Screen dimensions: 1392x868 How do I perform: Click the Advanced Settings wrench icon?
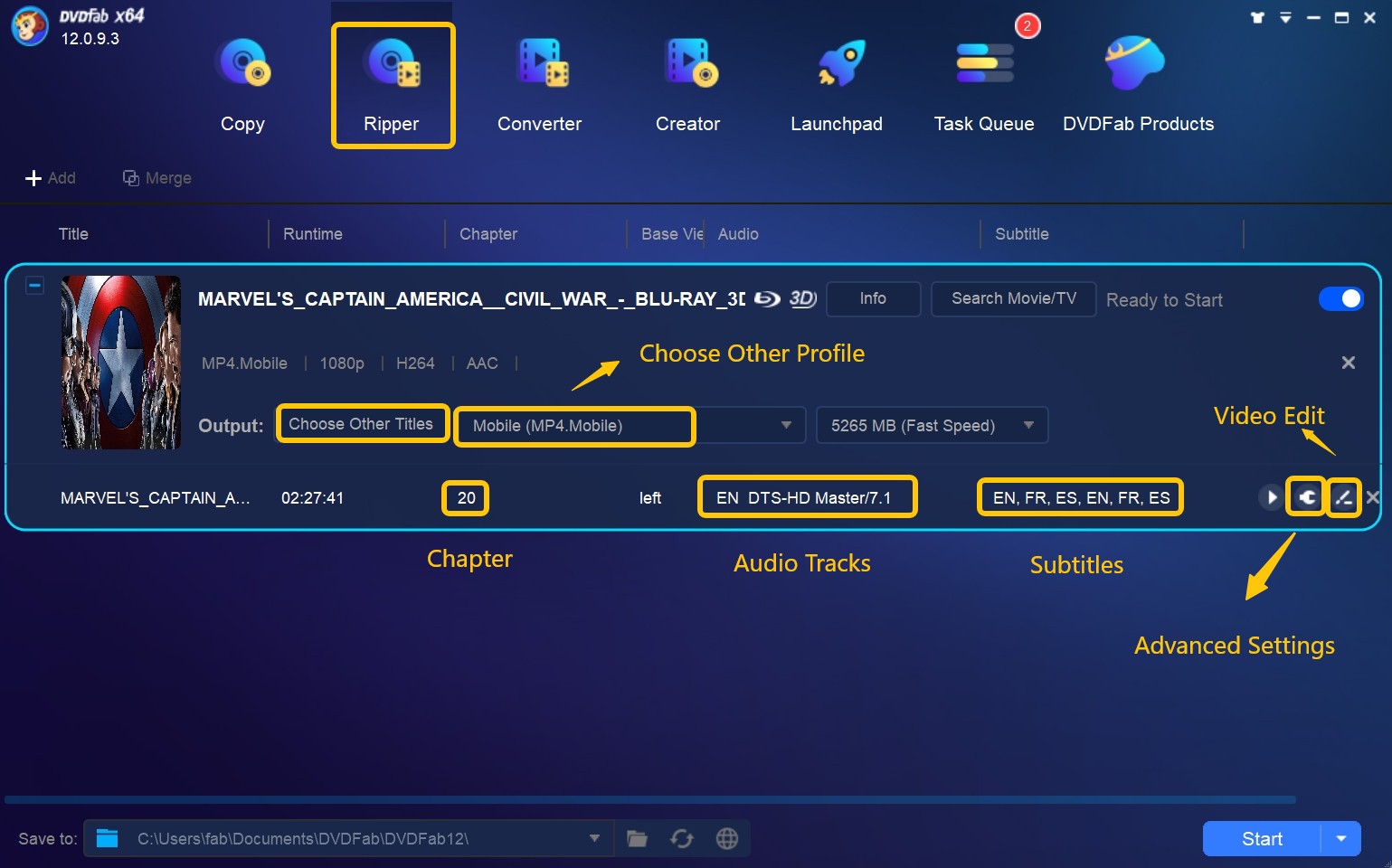click(1306, 497)
